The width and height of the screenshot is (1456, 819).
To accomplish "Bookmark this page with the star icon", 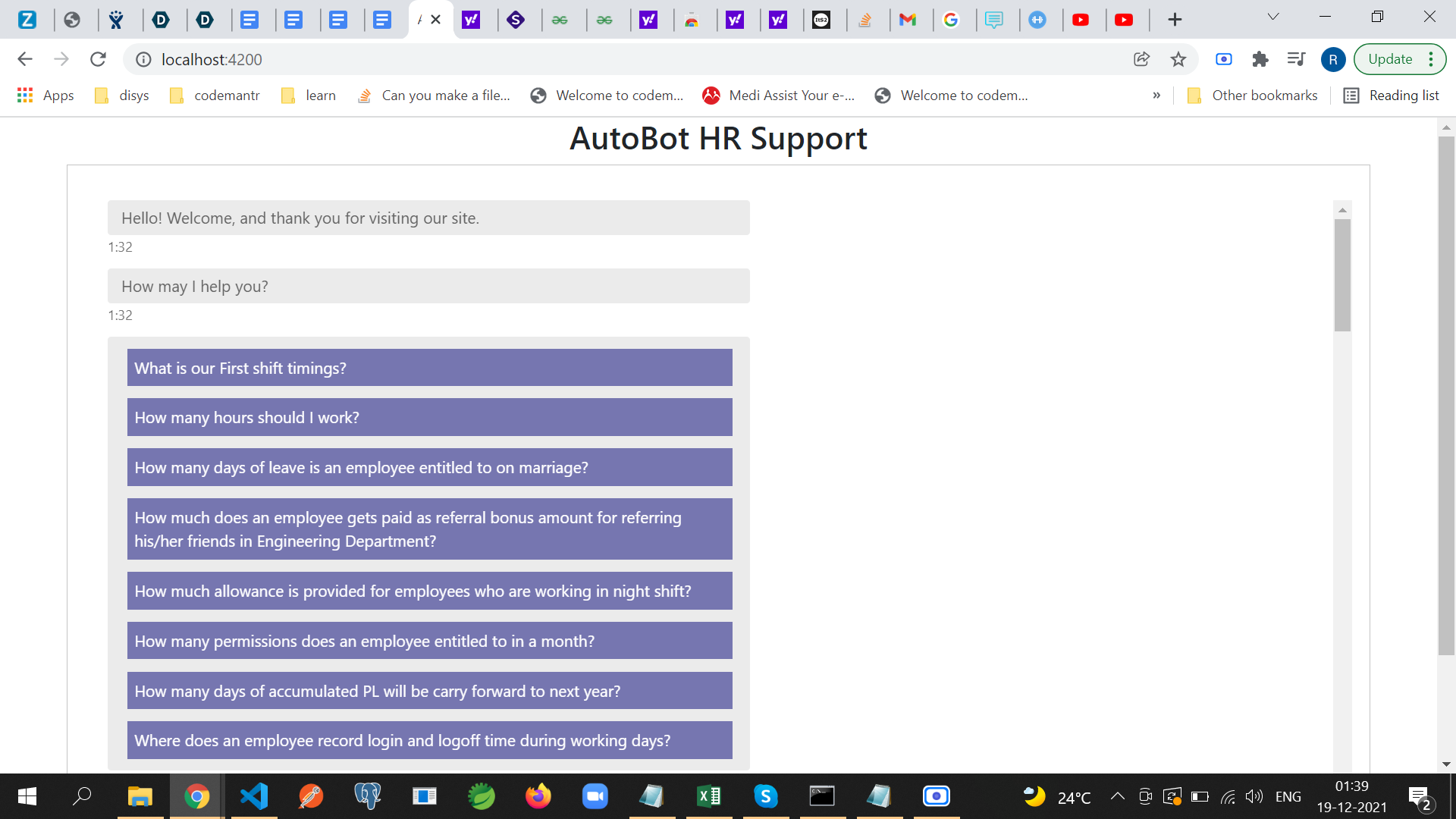I will point(1178,59).
